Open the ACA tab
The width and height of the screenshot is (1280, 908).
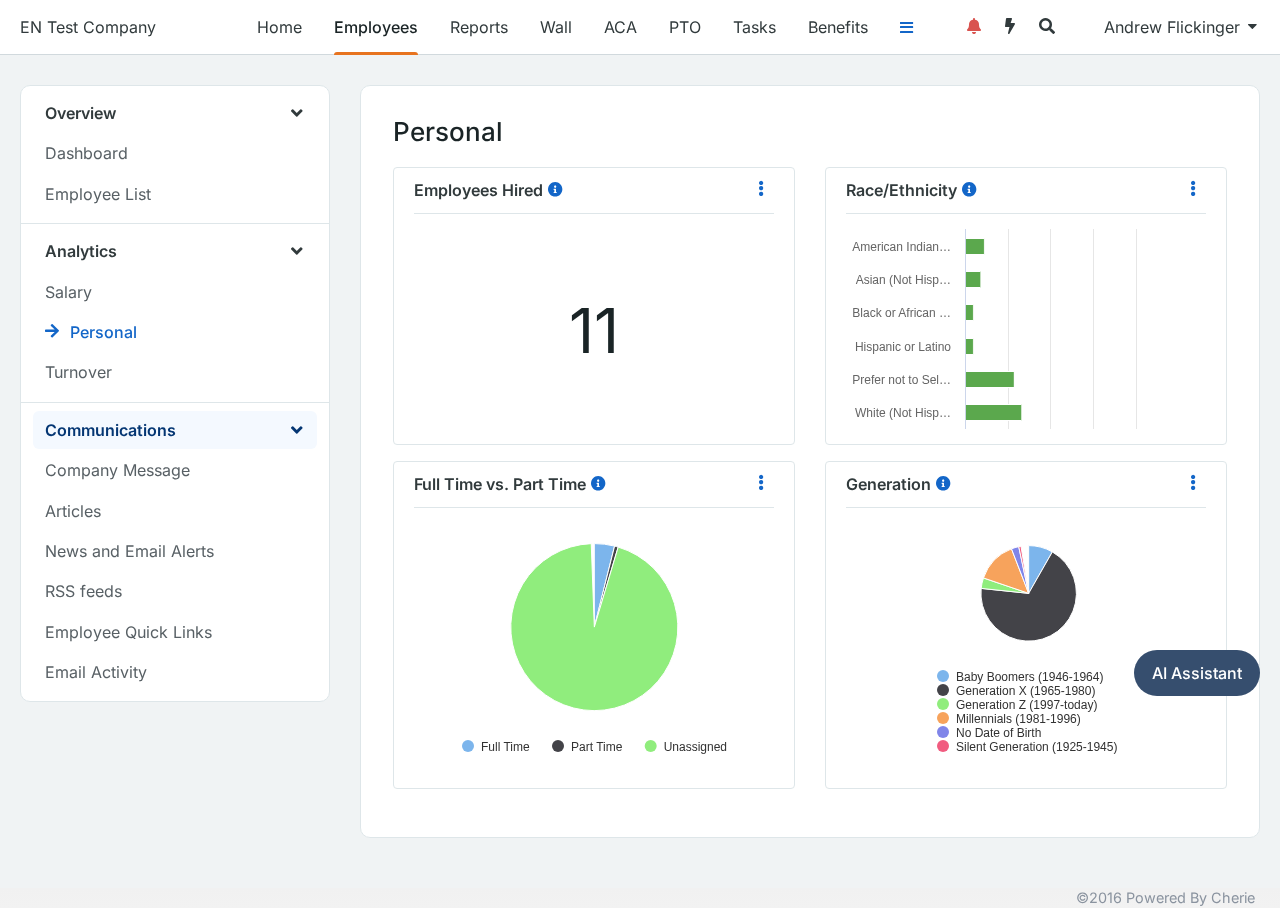[620, 27]
